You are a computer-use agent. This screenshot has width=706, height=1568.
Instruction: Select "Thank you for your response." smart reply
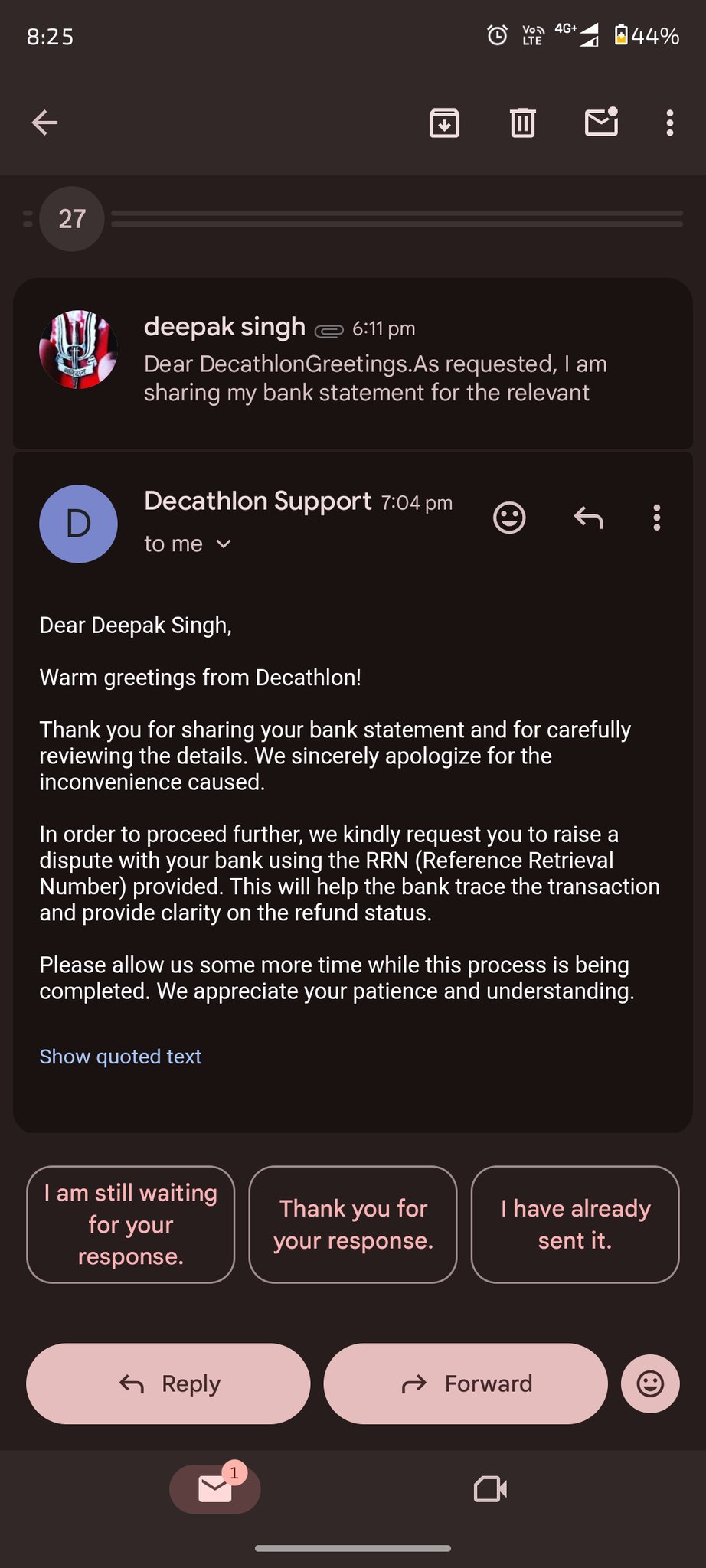click(353, 1224)
